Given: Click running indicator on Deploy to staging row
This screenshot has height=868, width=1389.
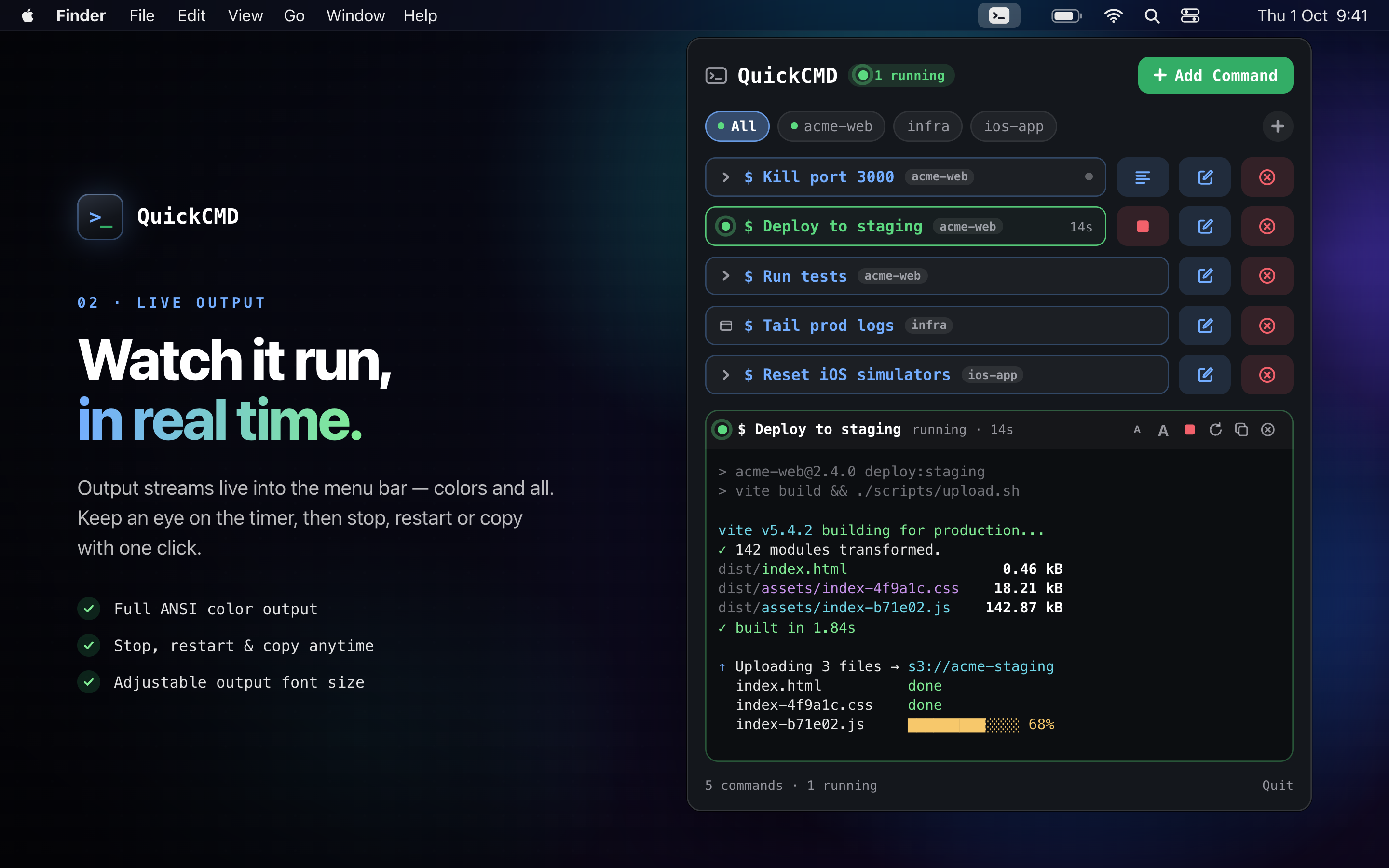Looking at the screenshot, I should 725,226.
